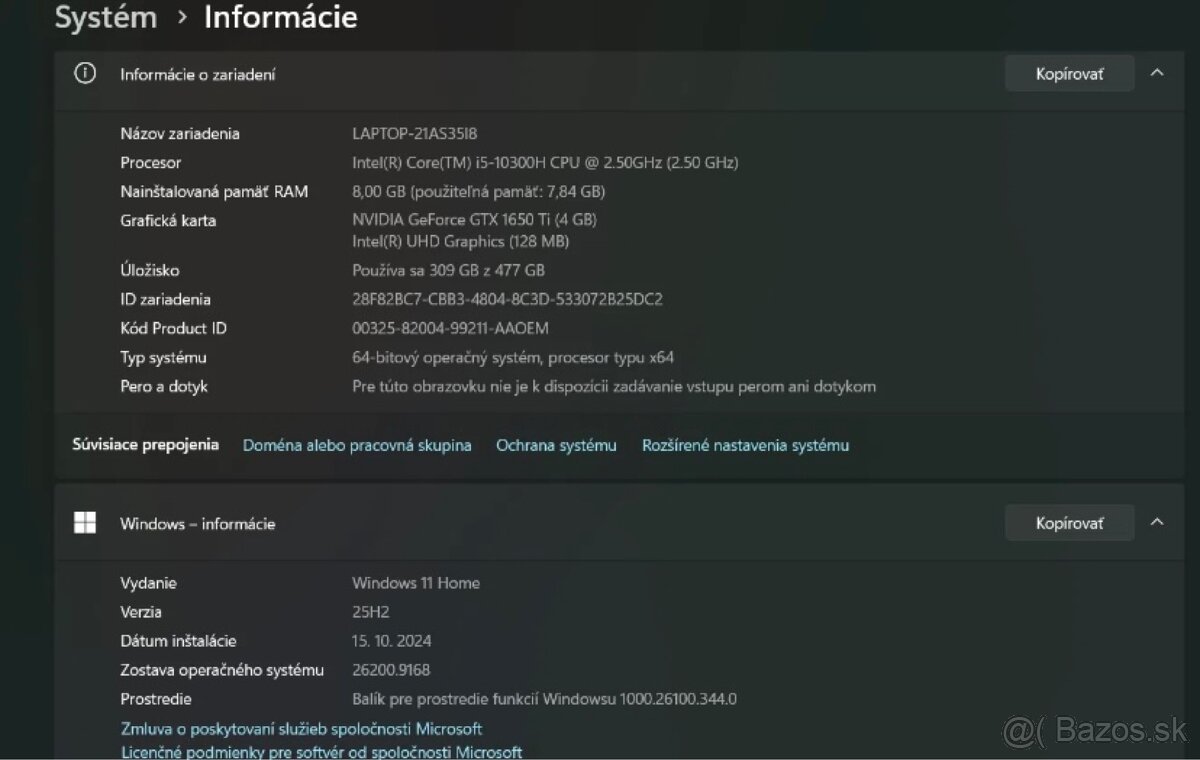Click the Verzia label
Image resolution: width=1200 pixels, height=760 pixels.
(141, 612)
